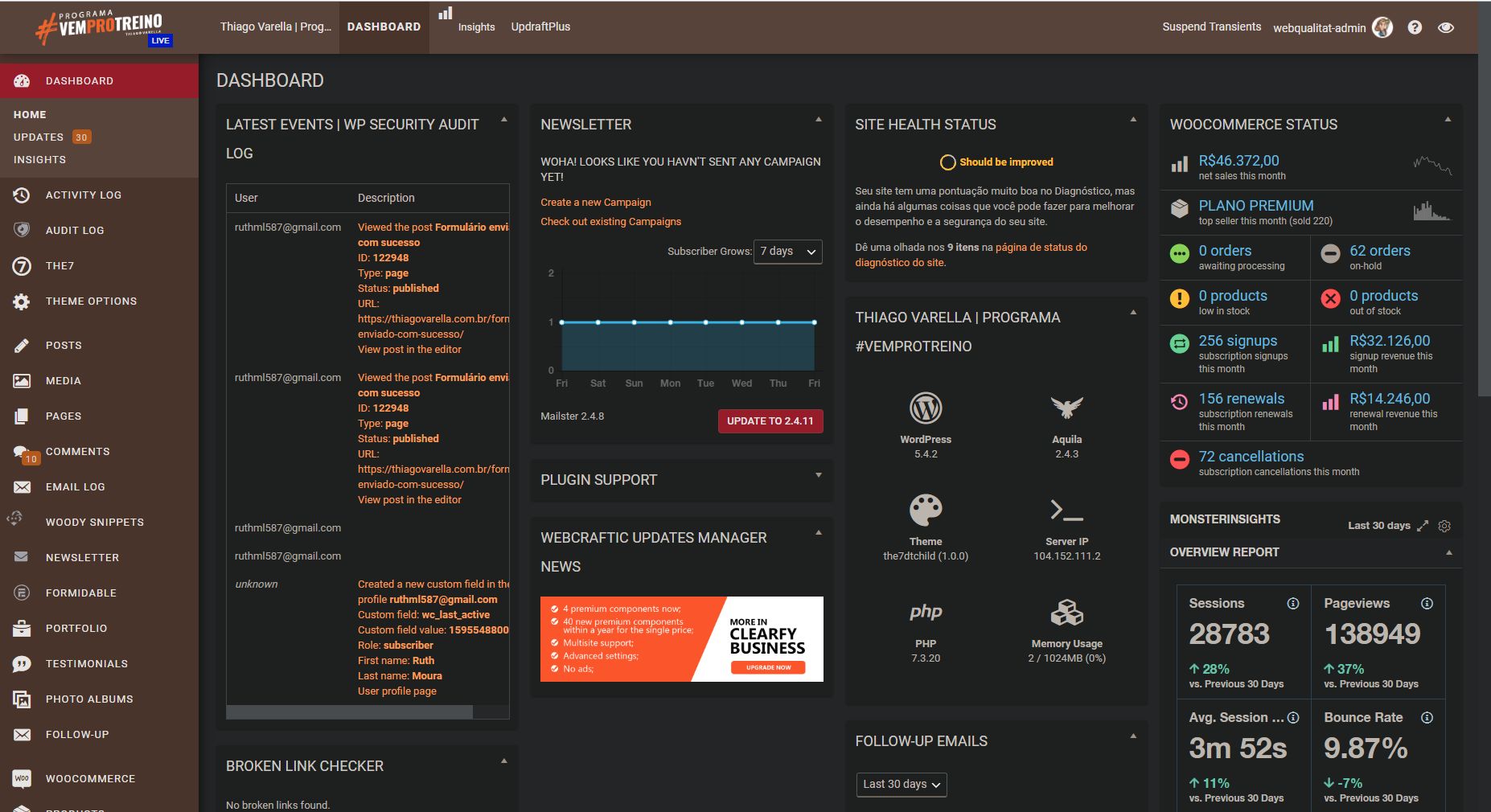Image resolution: width=1491 pixels, height=812 pixels.
Task: Click the webqualitat-admin avatar picture
Action: [1382, 27]
